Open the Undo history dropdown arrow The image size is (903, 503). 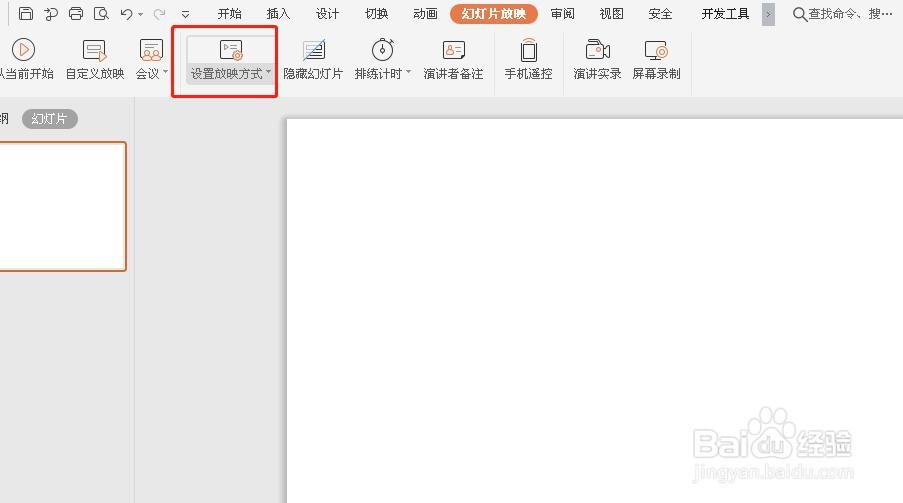[x=141, y=14]
